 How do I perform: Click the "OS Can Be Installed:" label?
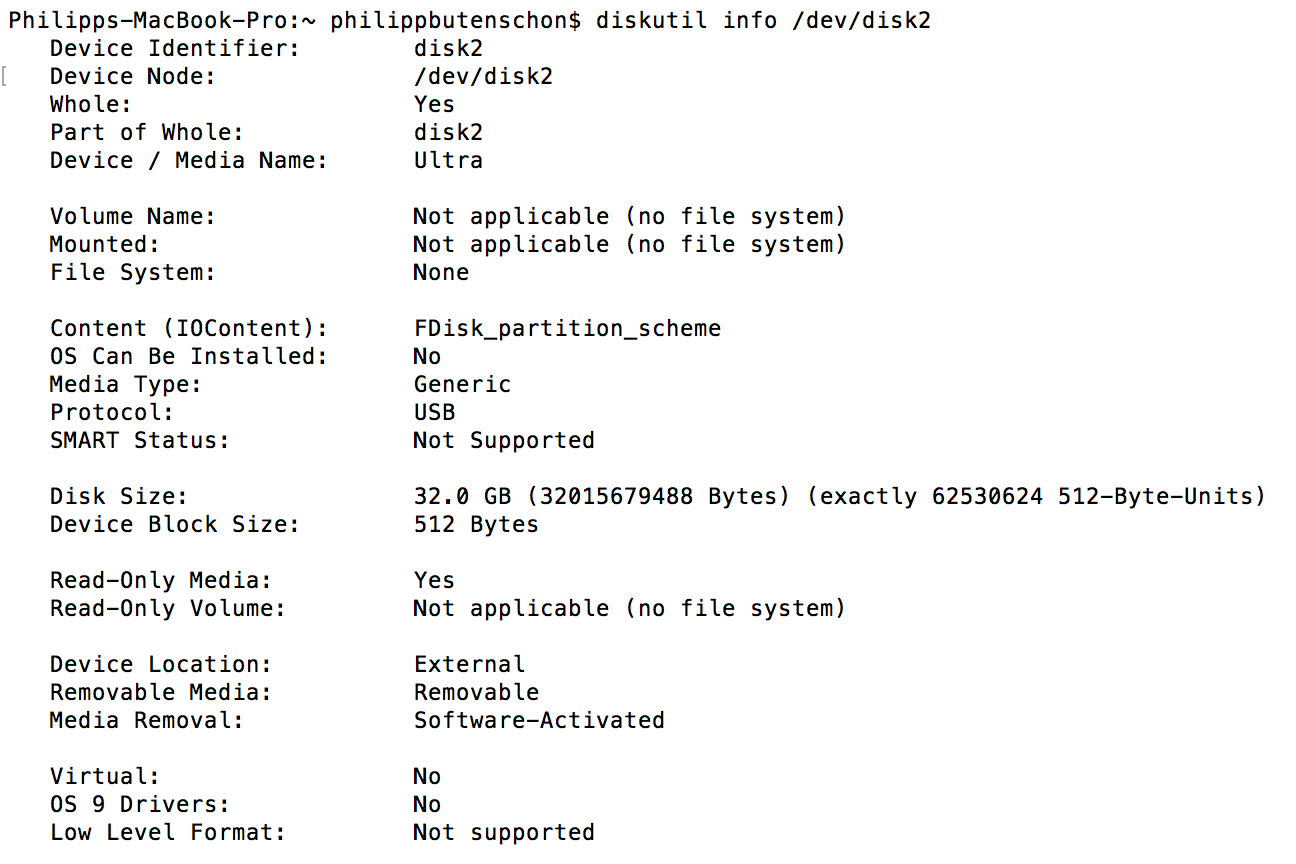[188, 356]
